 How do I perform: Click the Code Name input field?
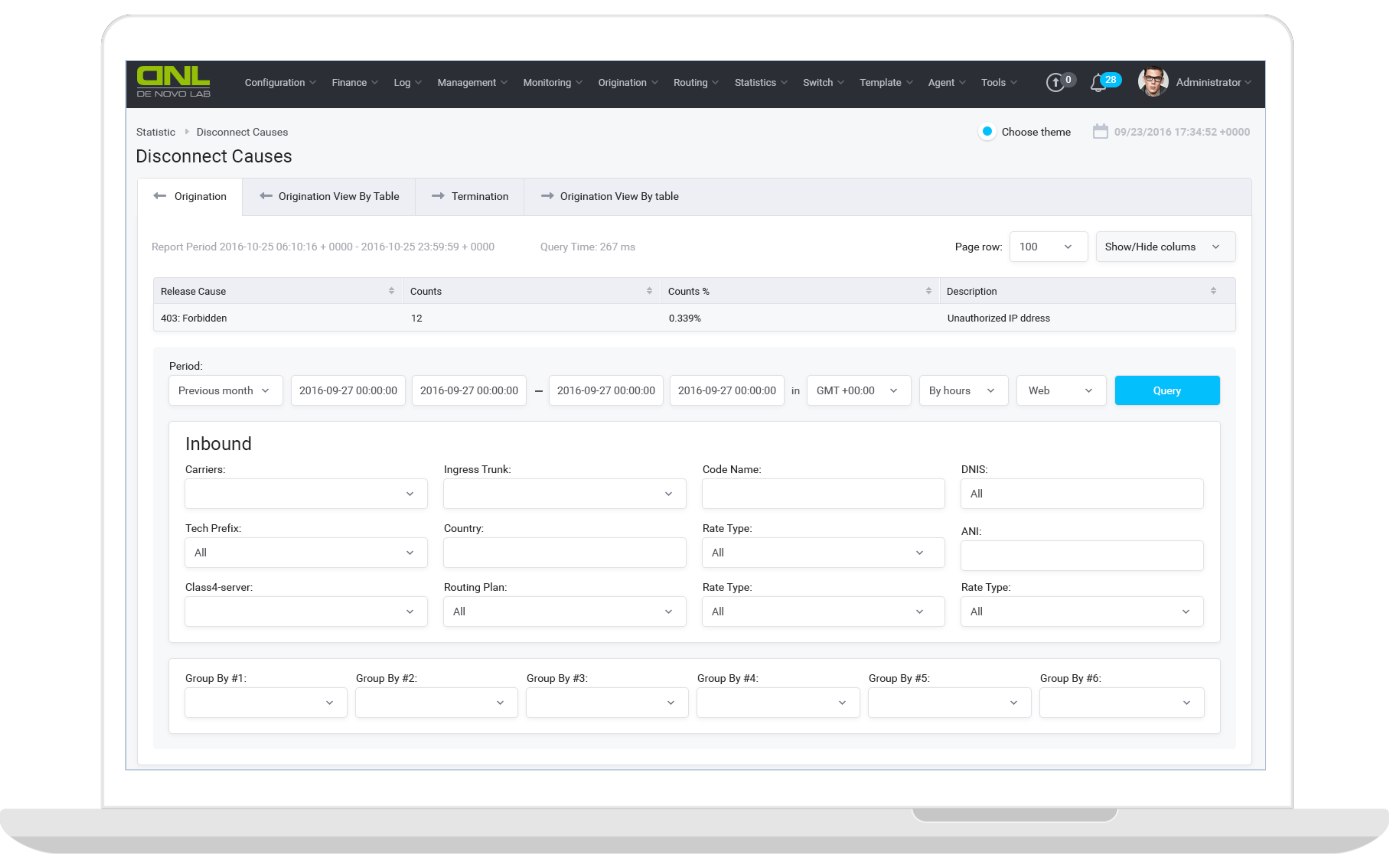823,494
